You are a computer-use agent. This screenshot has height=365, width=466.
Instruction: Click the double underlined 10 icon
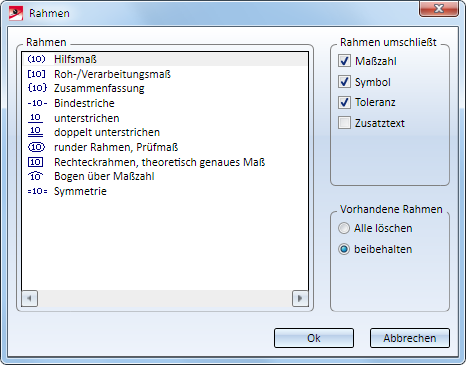pyautogui.click(x=35, y=132)
